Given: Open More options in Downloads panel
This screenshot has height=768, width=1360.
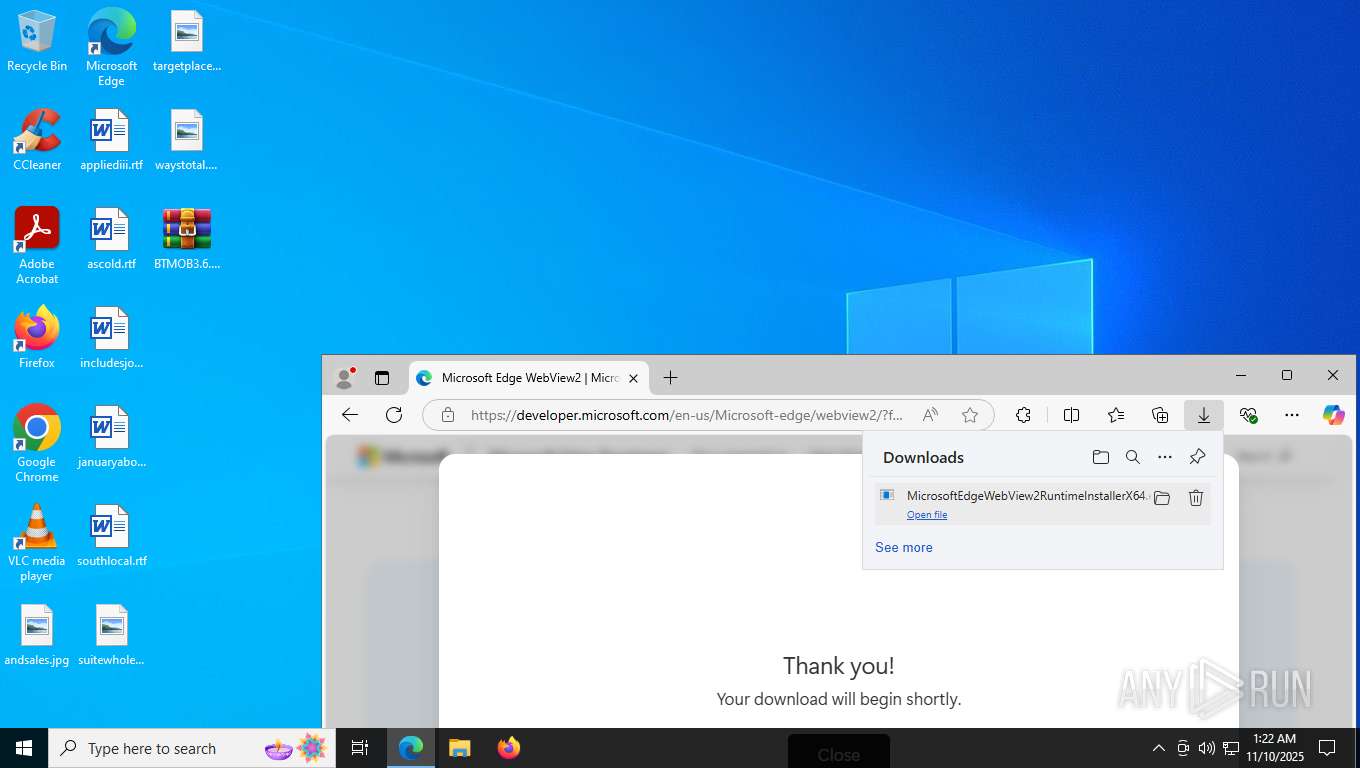Looking at the screenshot, I should [x=1165, y=457].
